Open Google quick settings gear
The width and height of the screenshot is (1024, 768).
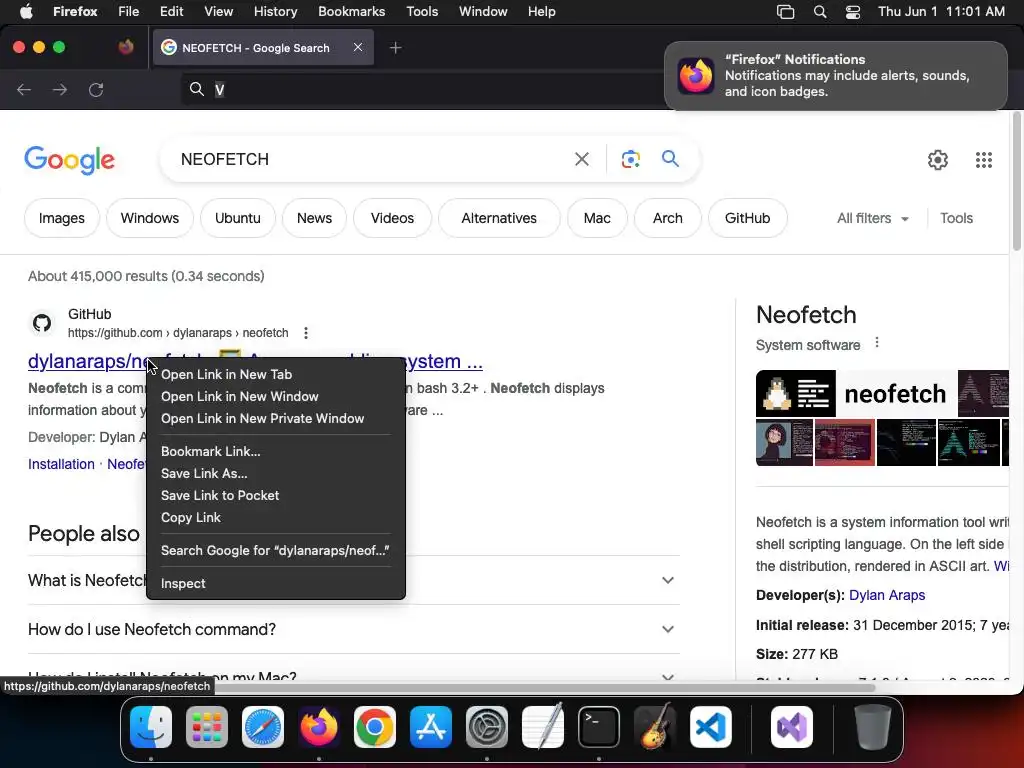pos(938,159)
